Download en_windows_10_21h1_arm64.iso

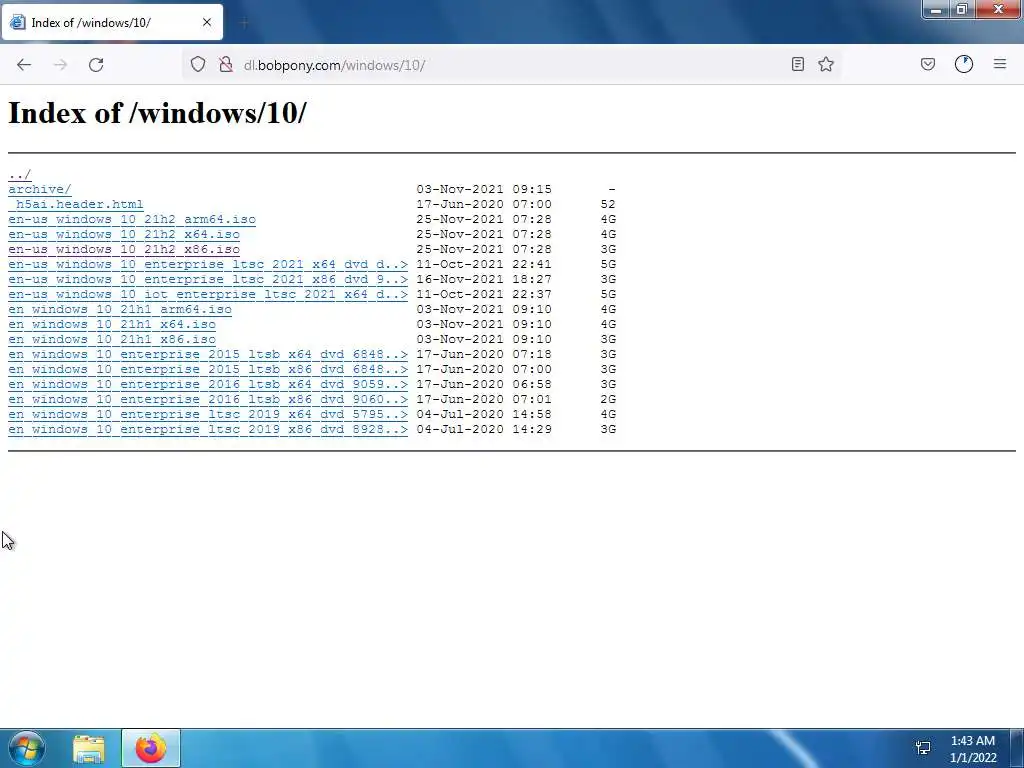(x=120, y=310)
